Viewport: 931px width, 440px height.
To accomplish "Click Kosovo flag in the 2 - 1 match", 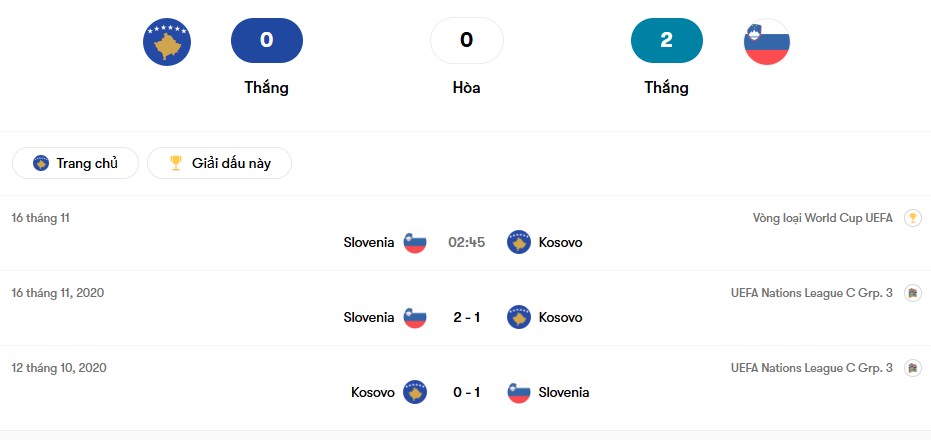I will [518, 317].
